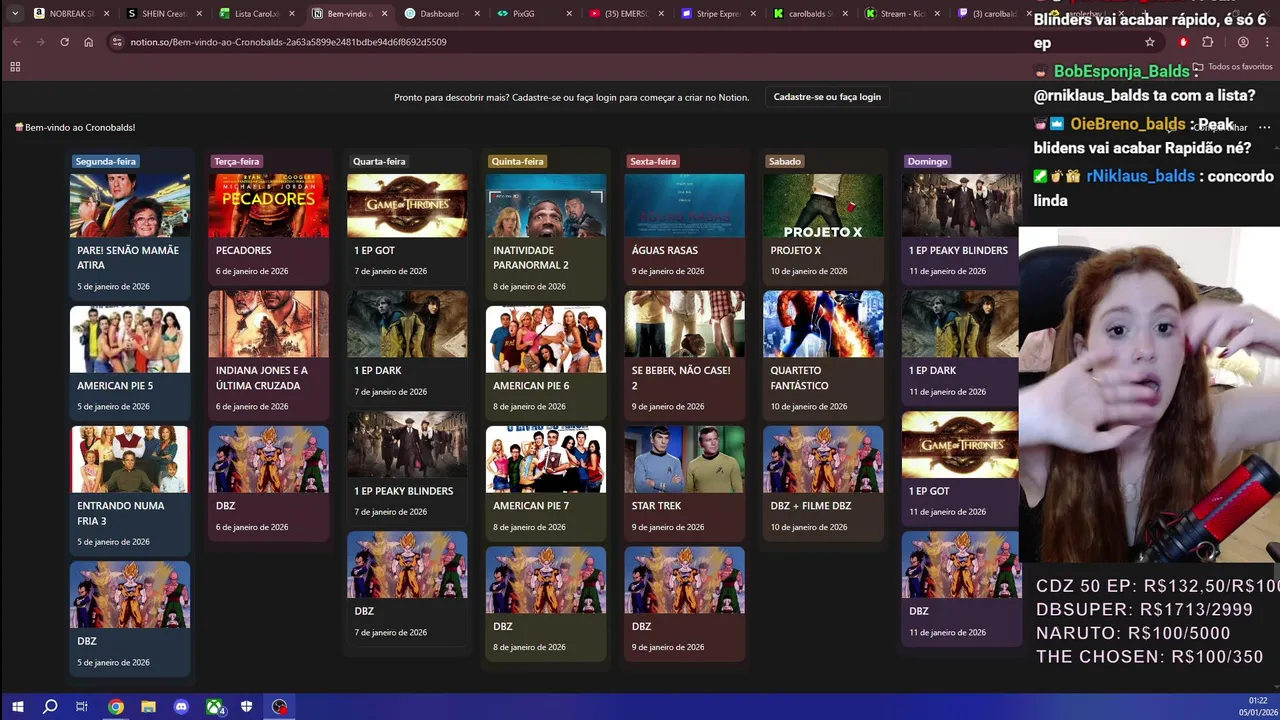Viewport: 1280px width, 720px height.
Task: Open the apps grid in bookmarks bar
Action: point(15,67)
